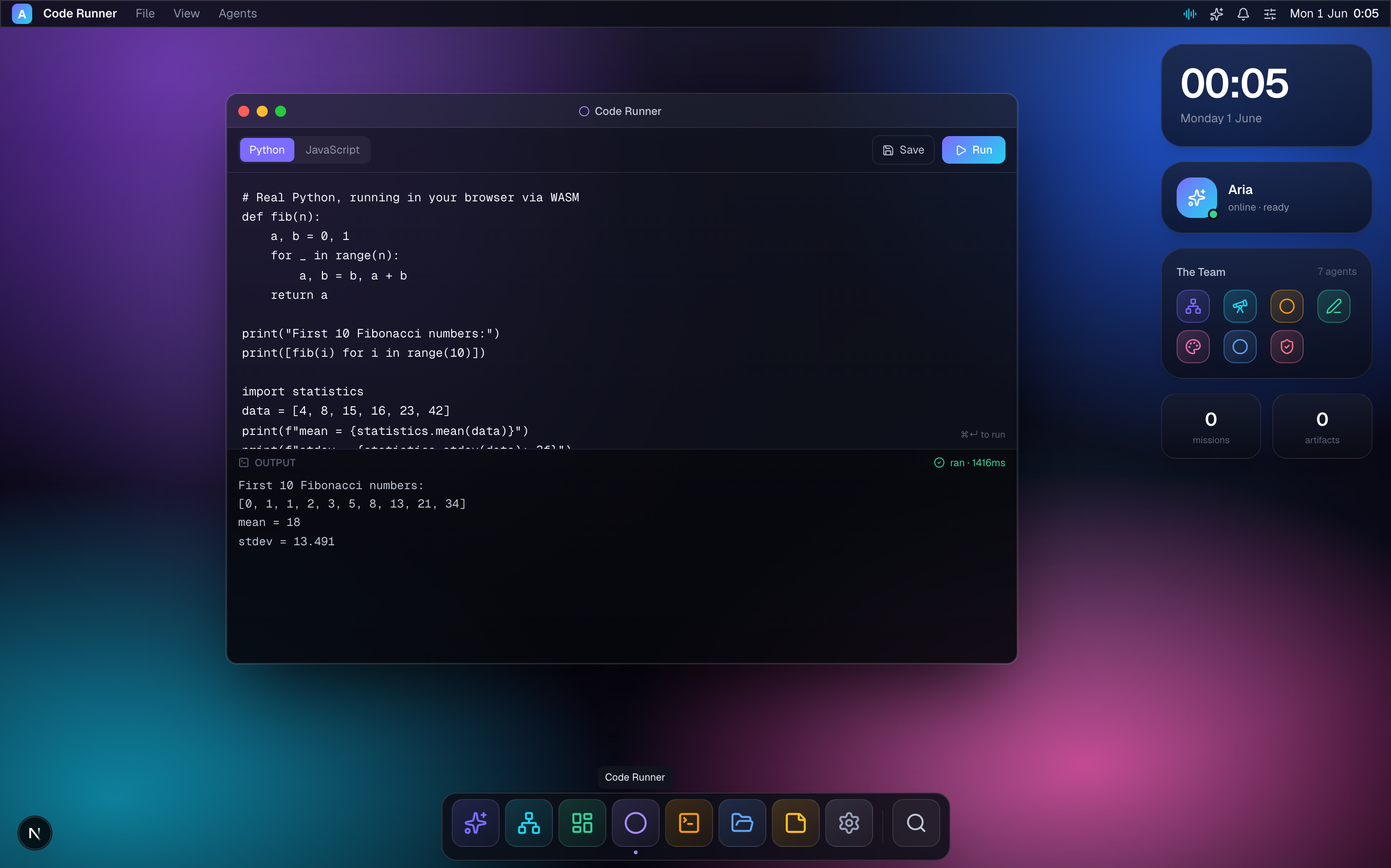Screen dimensions: 1391x868
Task: Click the 'mean = 18' output line
Action: point(270,522)
